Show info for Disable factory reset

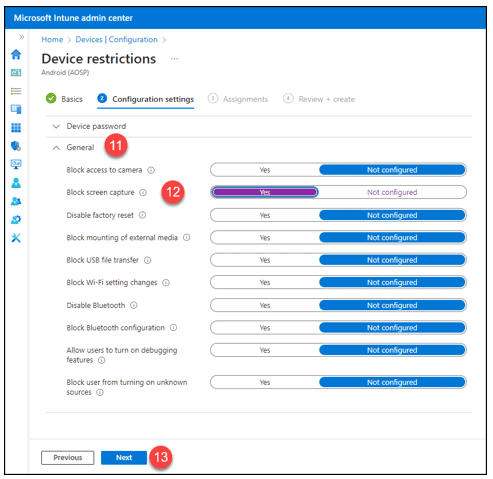(142, 215)
